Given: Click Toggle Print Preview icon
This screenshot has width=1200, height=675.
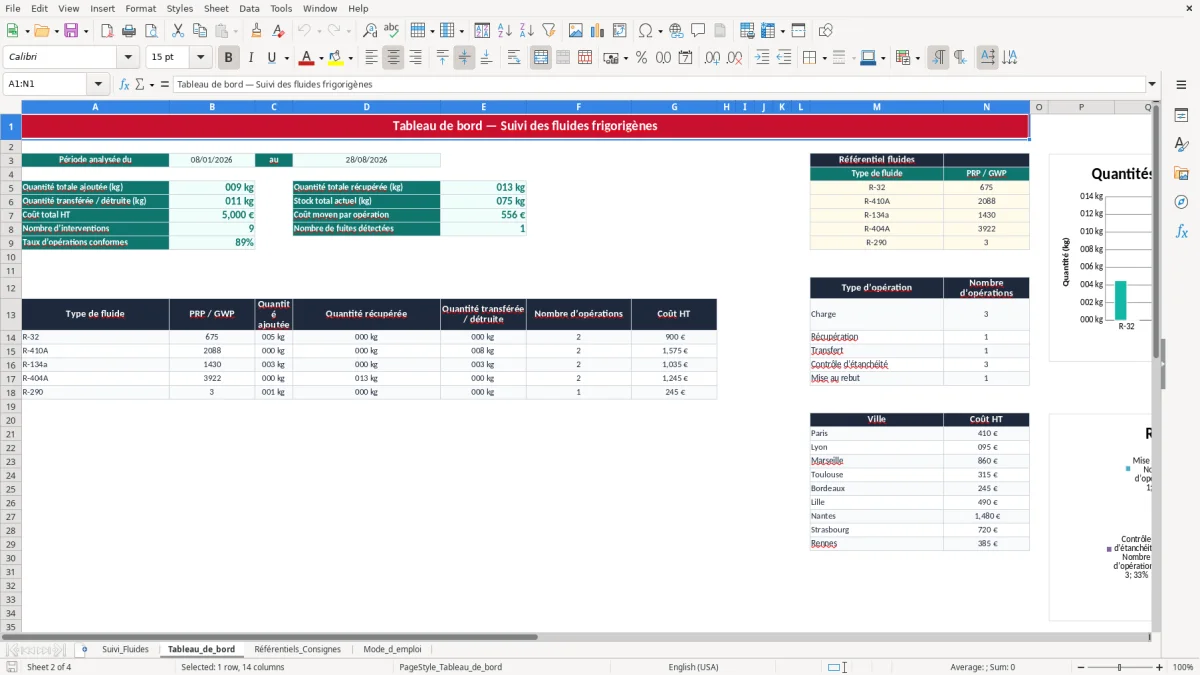Looking at the screenshot, I should click(x=150, y=31).
